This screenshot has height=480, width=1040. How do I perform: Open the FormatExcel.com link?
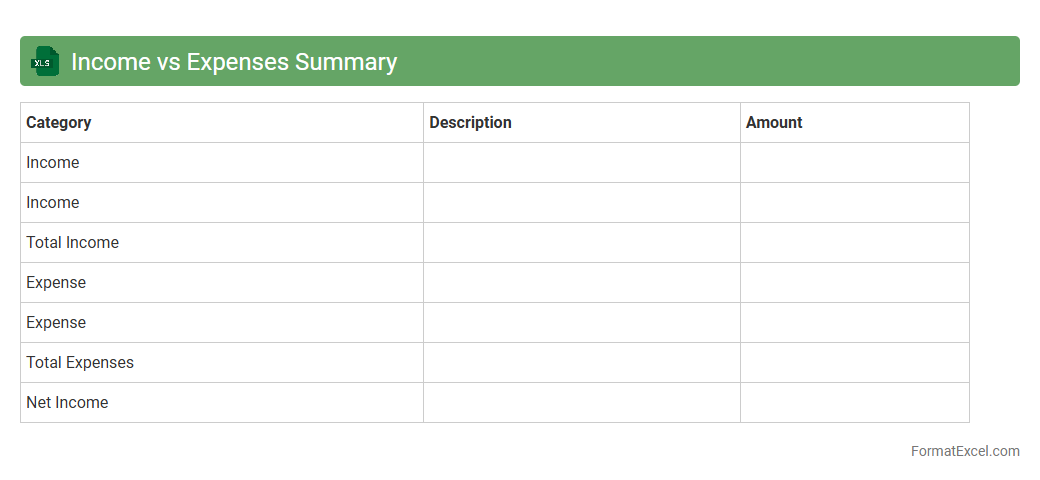[964, 451]
